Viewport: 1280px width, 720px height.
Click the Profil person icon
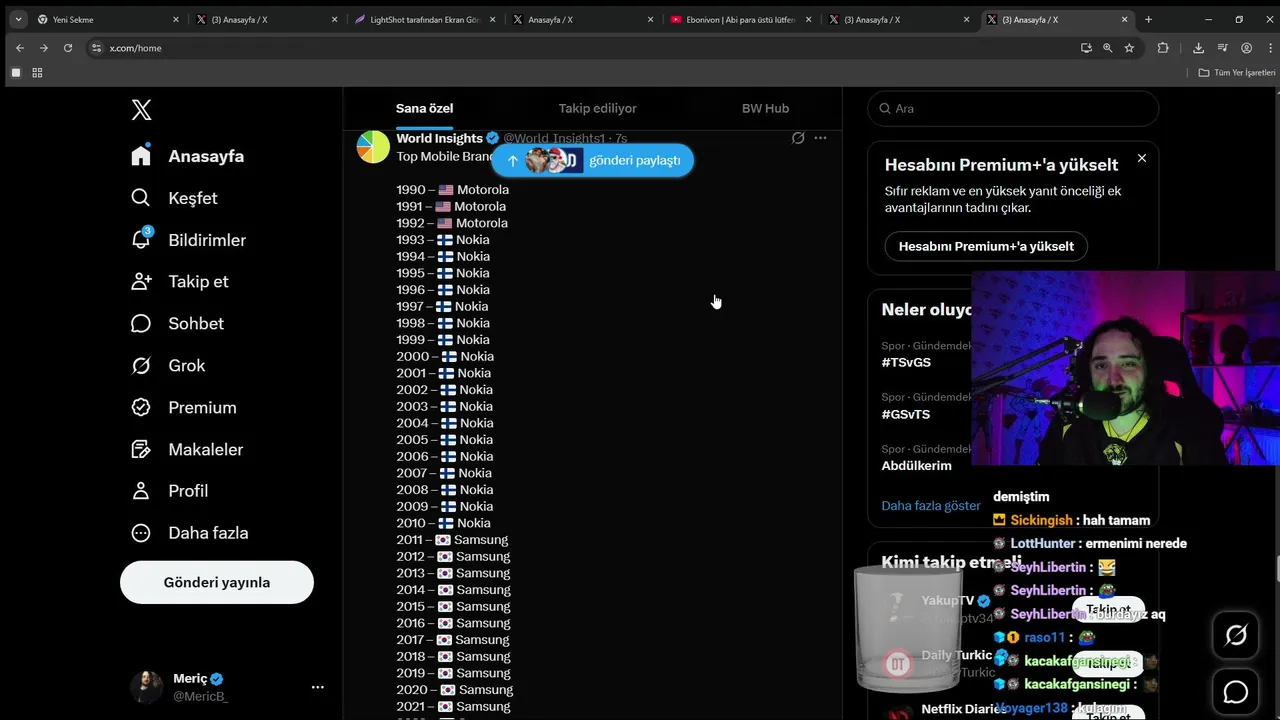tap(141, 491)
